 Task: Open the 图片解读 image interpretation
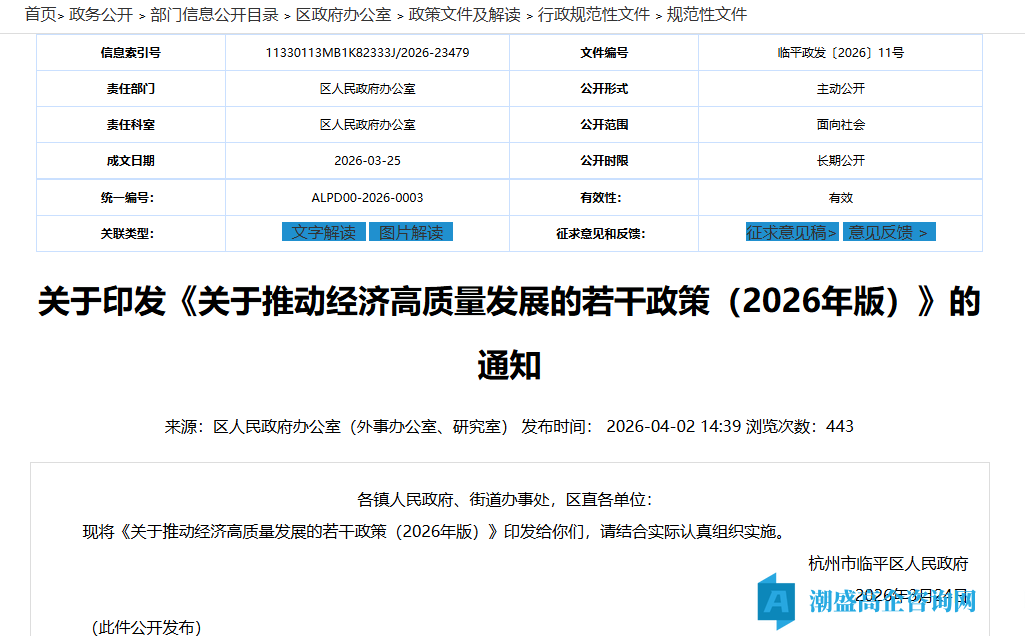point(411,231)
